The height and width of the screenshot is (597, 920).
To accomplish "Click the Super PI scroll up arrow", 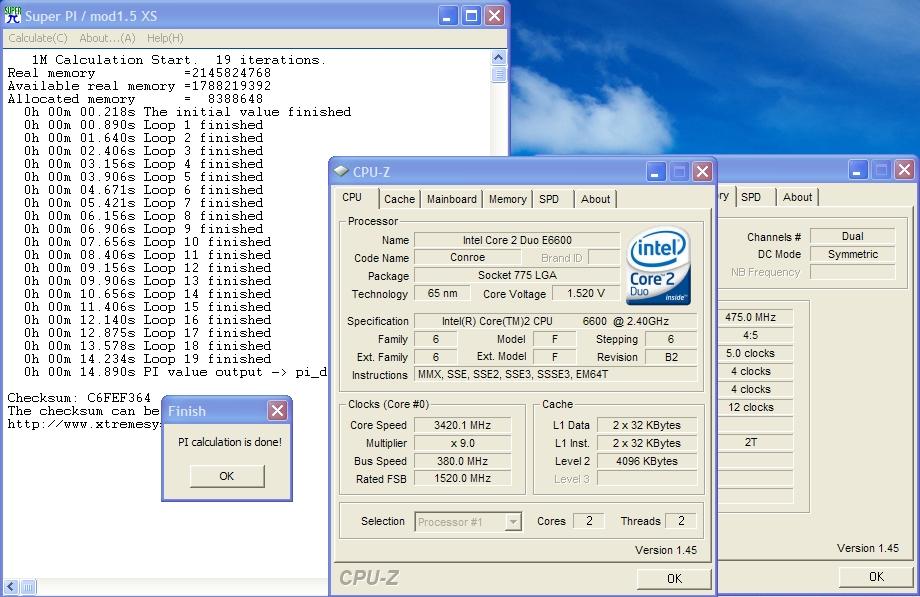I will [499, 58].
